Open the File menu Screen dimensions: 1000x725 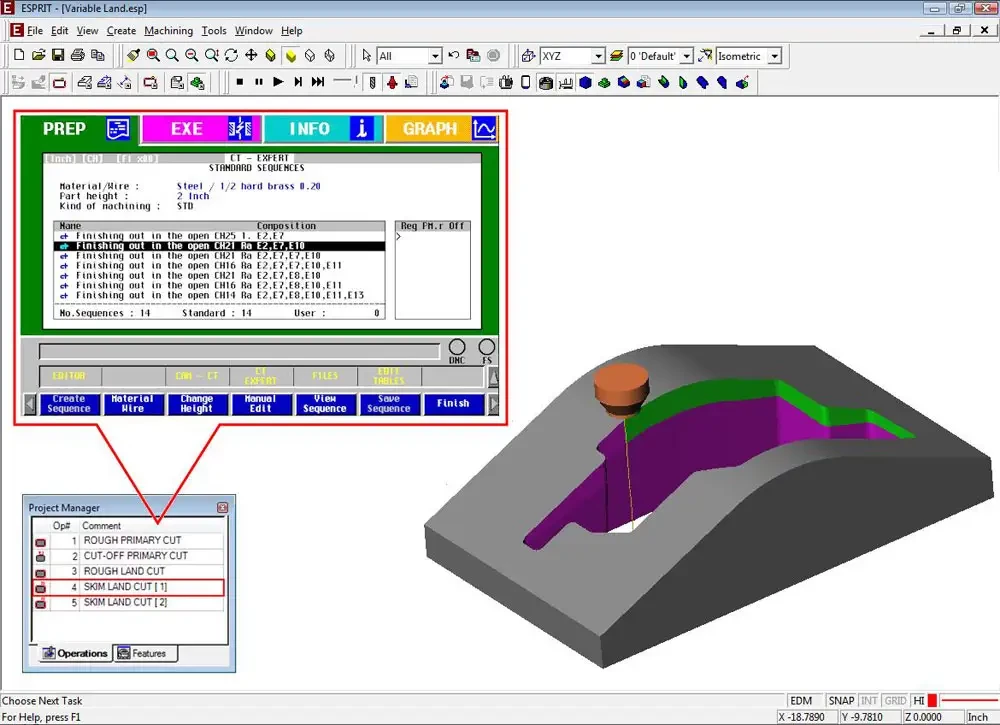(x=35, y=31)
